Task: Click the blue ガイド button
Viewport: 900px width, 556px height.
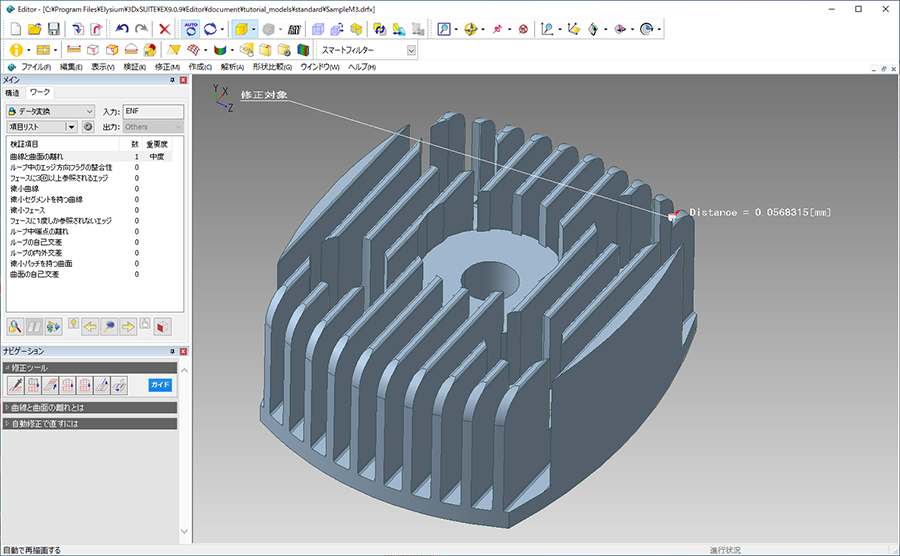Action: [160, 385]
